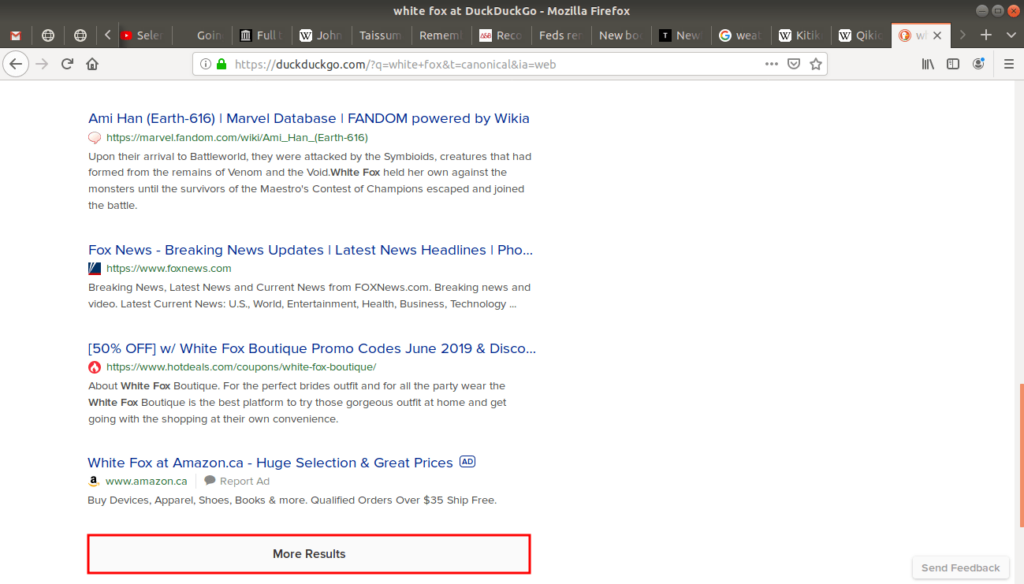Open a new tab with plus button

point(986,35)
